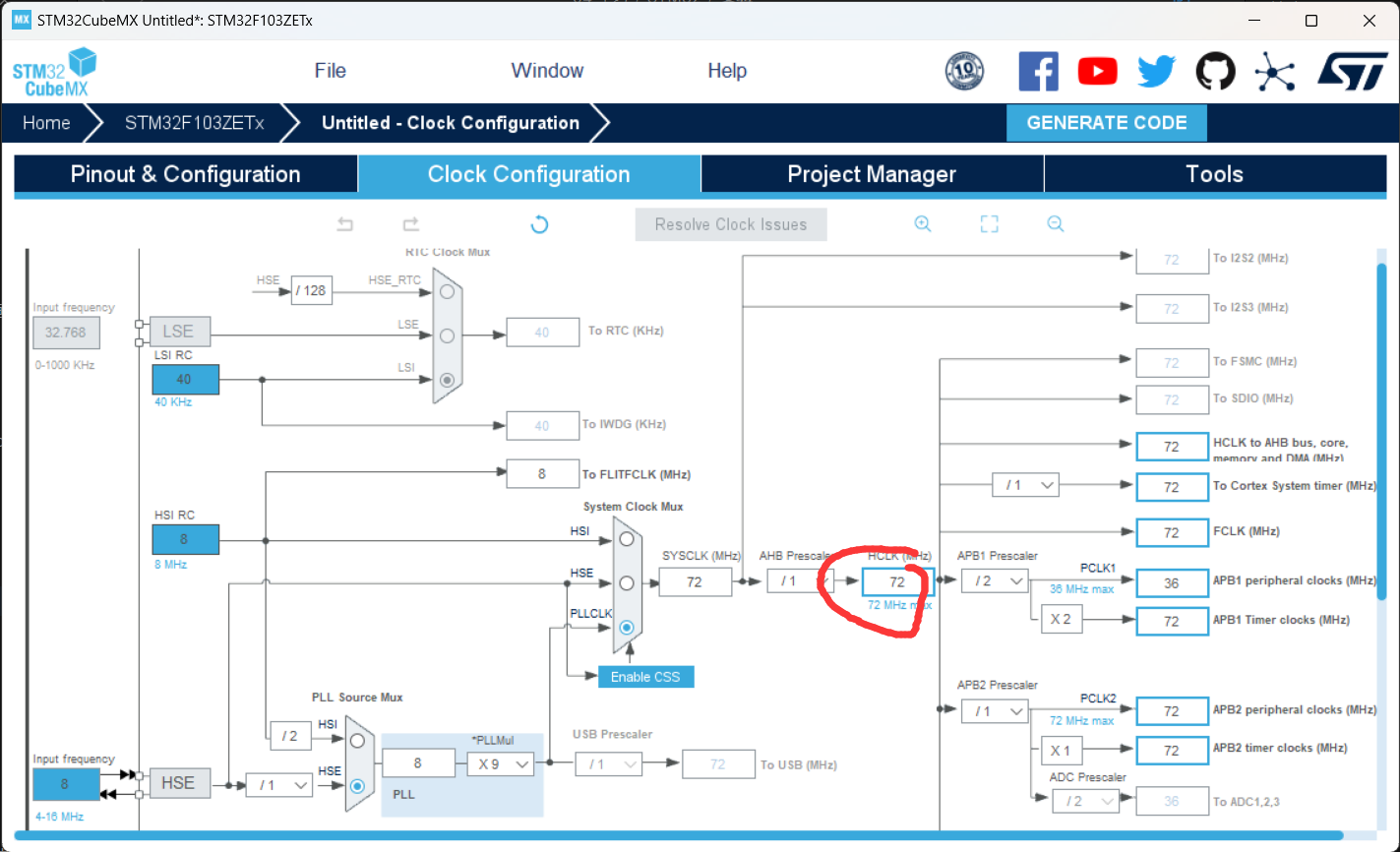
Task: Zoom in on the clock diagram
Action: pyautogui.click(x=923, y=224)
